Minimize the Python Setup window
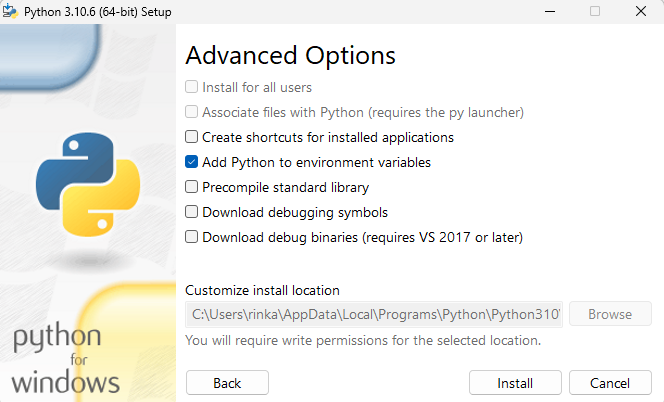 [549, 11]
